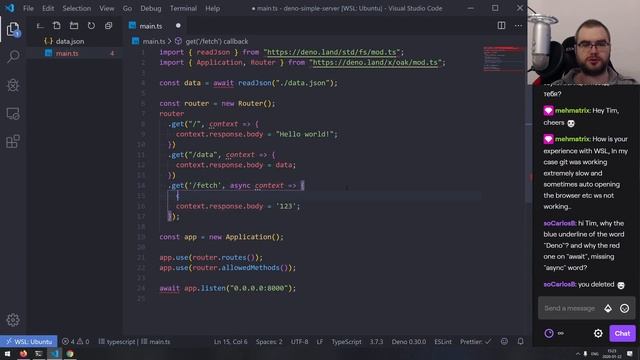Open the WSL: Ubuntu remote indicator
Viewport: 640px width, 360px height.
(29, 342)
